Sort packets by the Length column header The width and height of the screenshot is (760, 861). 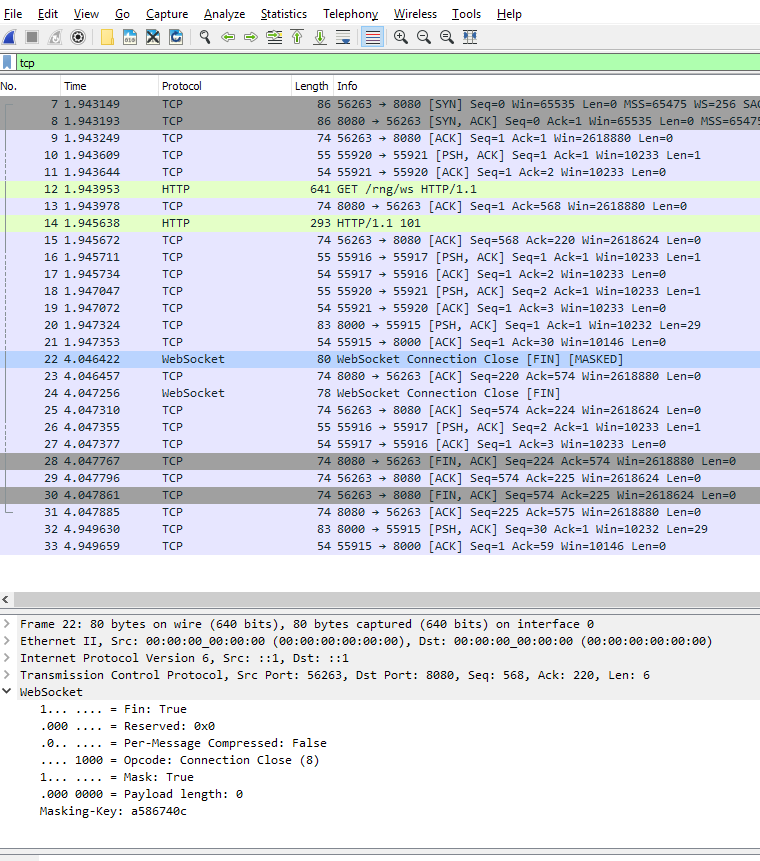point(311,86)
